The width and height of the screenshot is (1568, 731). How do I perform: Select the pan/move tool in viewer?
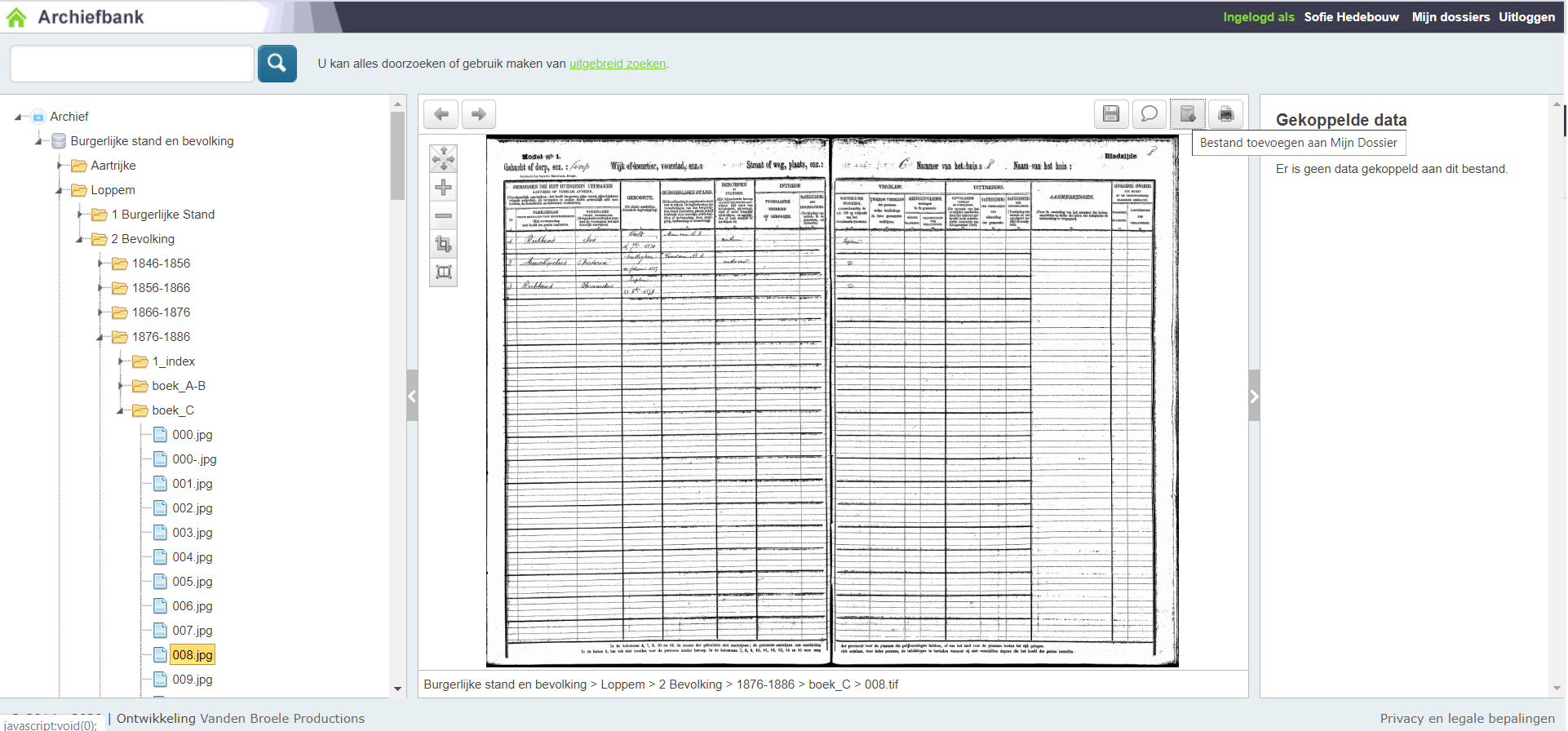(x=444, y=158)
